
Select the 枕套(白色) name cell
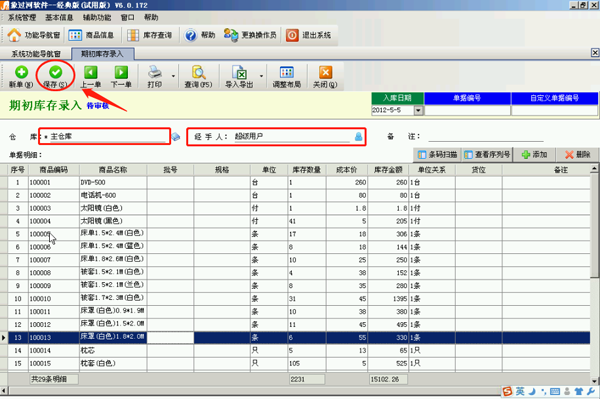113,363
